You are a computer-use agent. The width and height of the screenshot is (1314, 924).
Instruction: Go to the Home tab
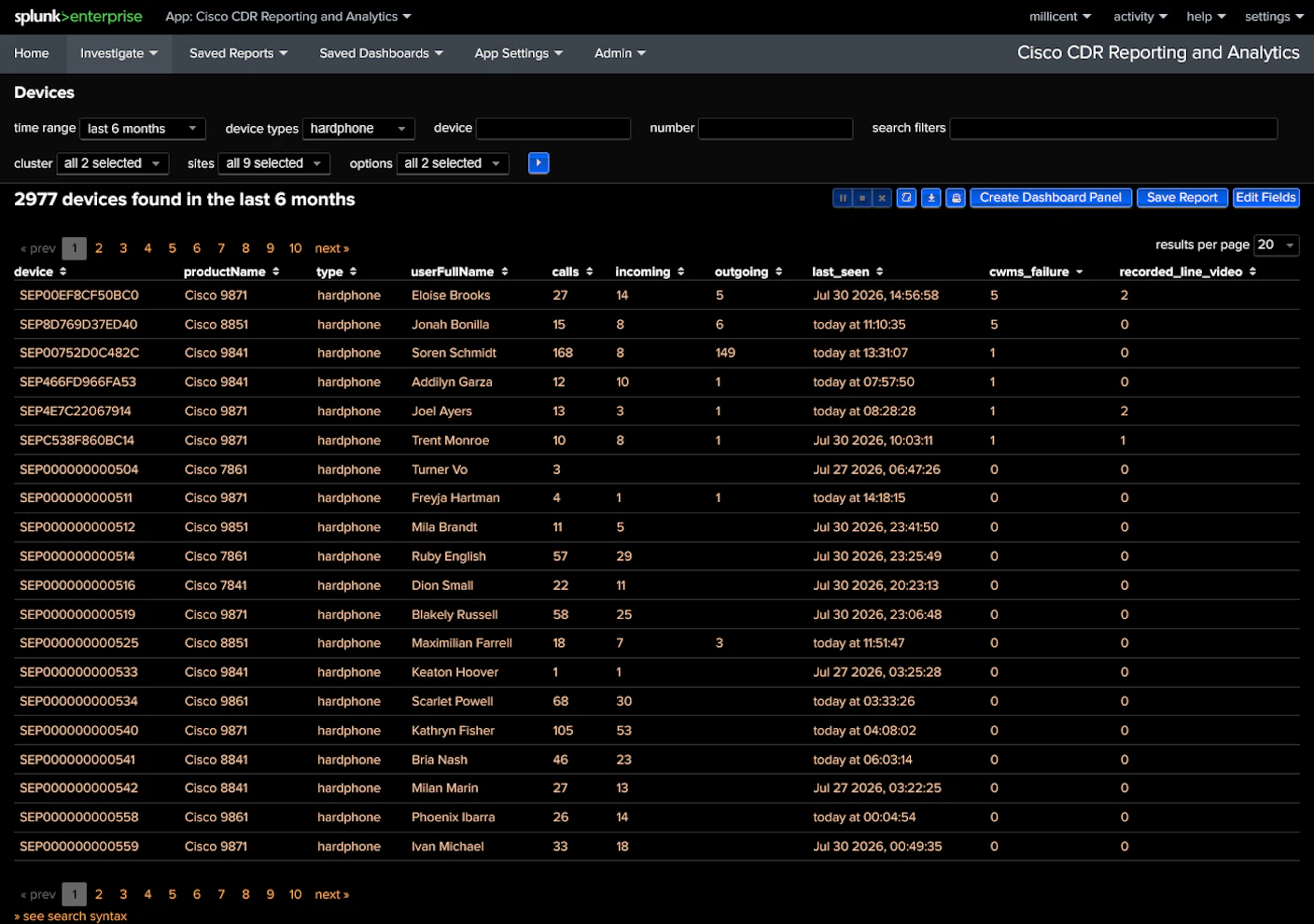pyautogui.click(x=32, y=53)
